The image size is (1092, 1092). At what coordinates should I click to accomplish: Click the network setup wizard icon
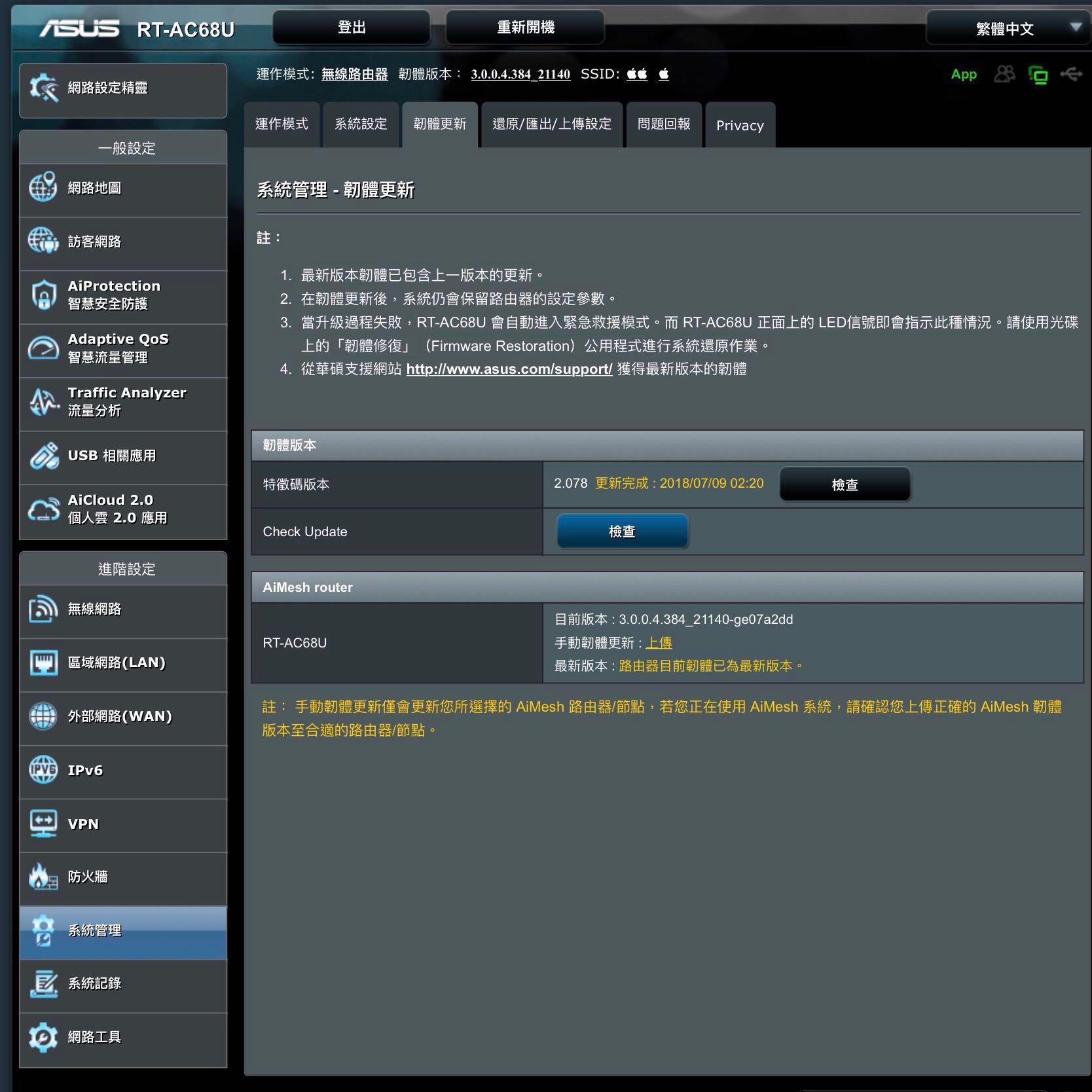coord(43,88)
